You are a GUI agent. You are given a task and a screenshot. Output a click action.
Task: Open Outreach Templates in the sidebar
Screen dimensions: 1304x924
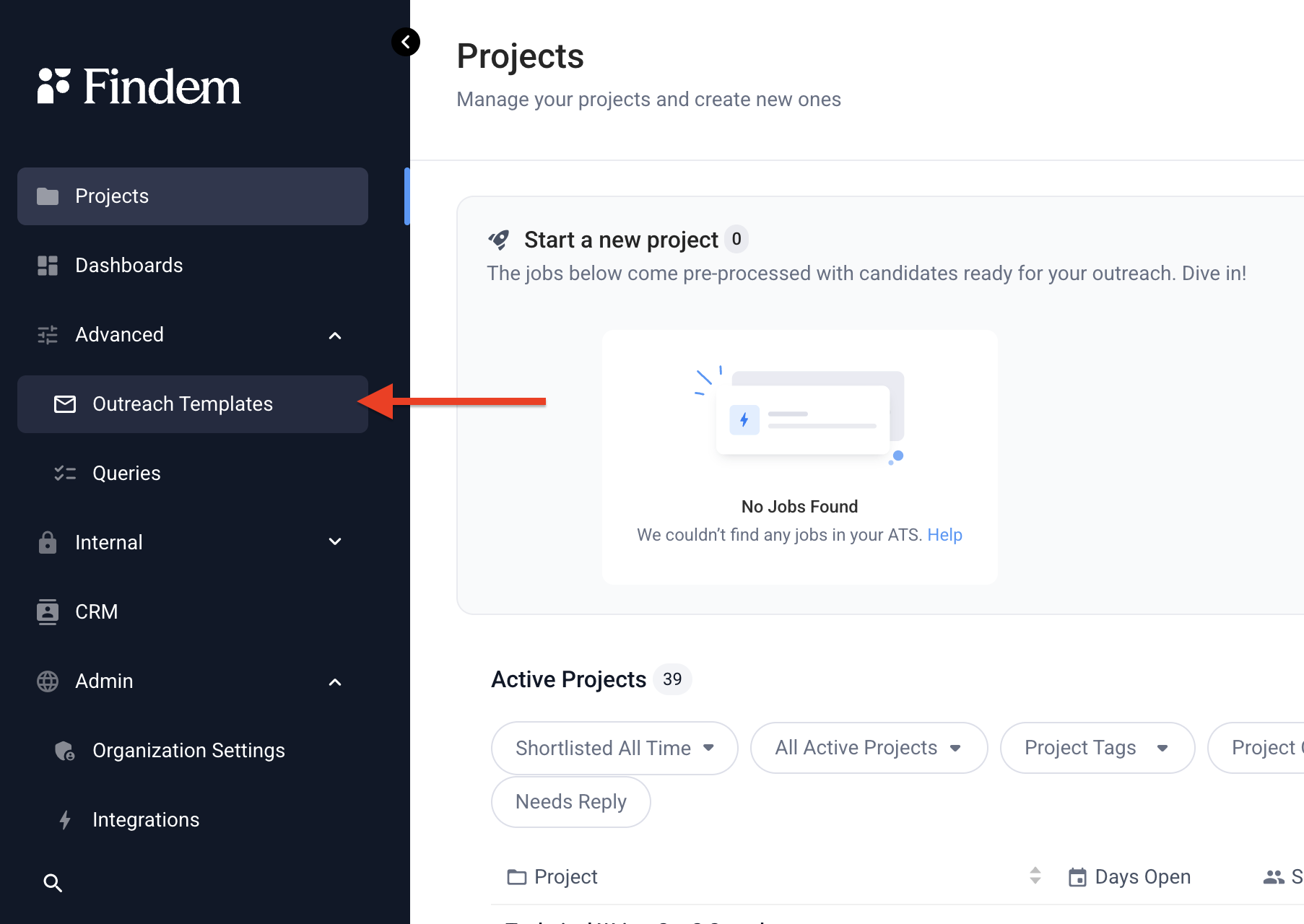(193, 404)
